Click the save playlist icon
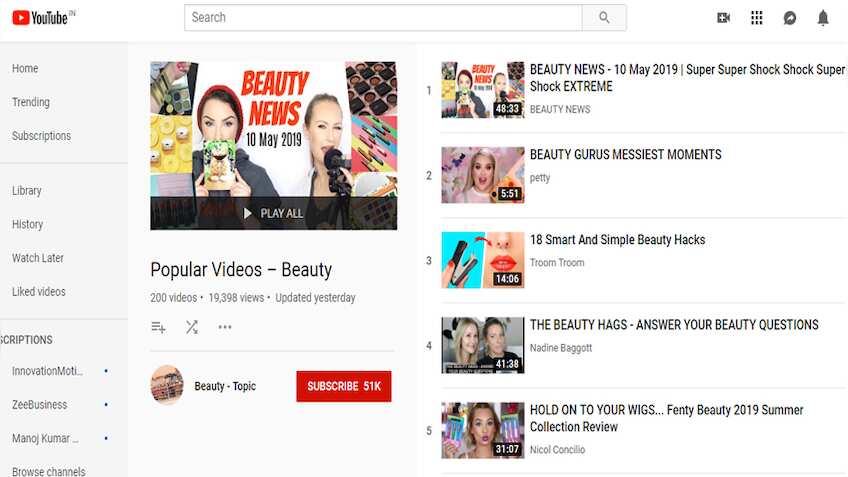The height and width of the screenshot is (477, 848). (158, 327)
